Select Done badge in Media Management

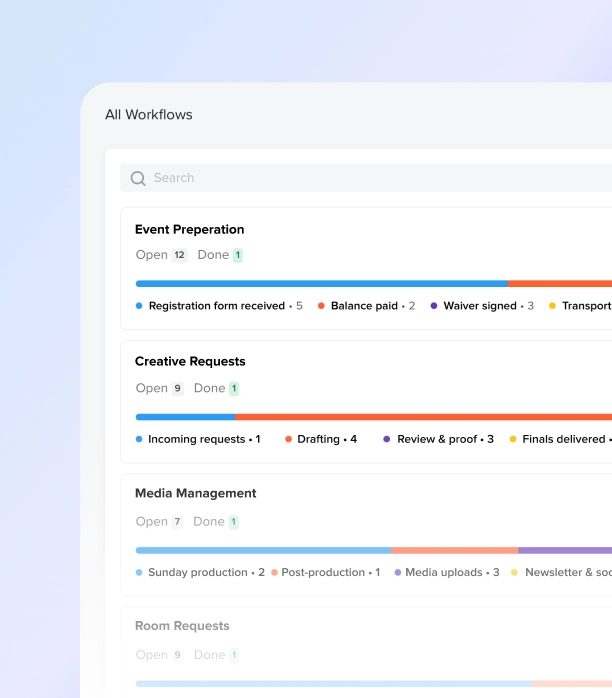pos(234,522)
